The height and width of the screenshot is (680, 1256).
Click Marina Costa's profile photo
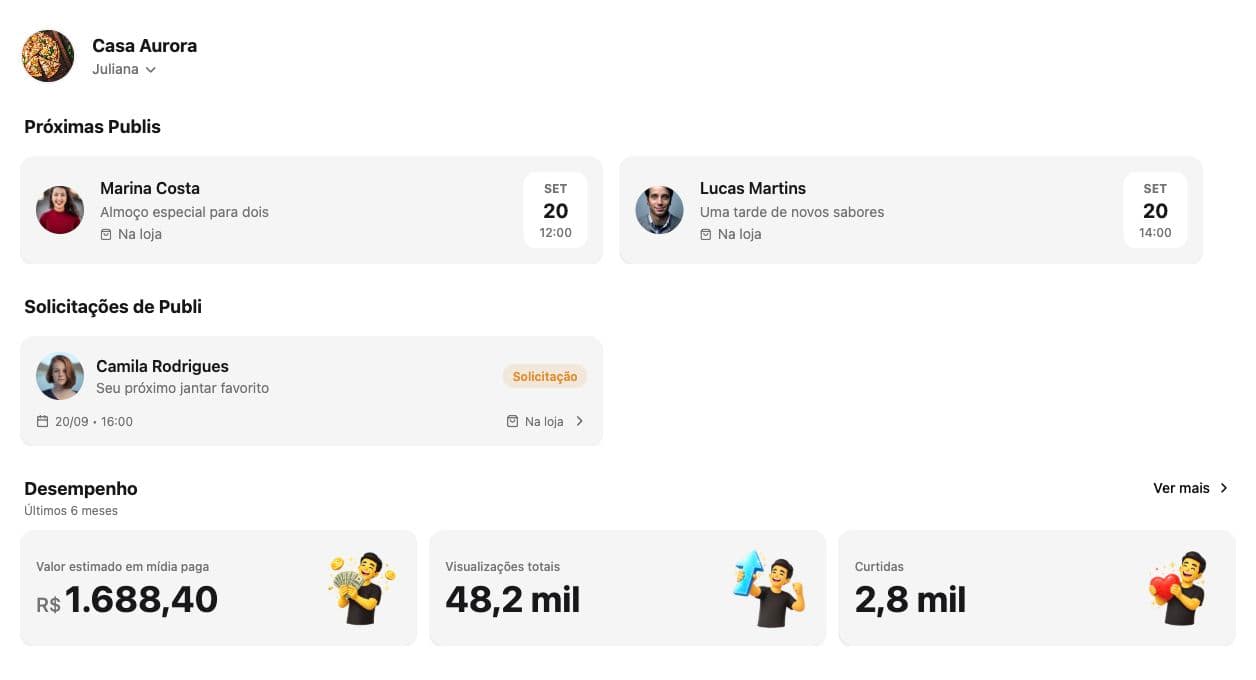pos(60,210)
